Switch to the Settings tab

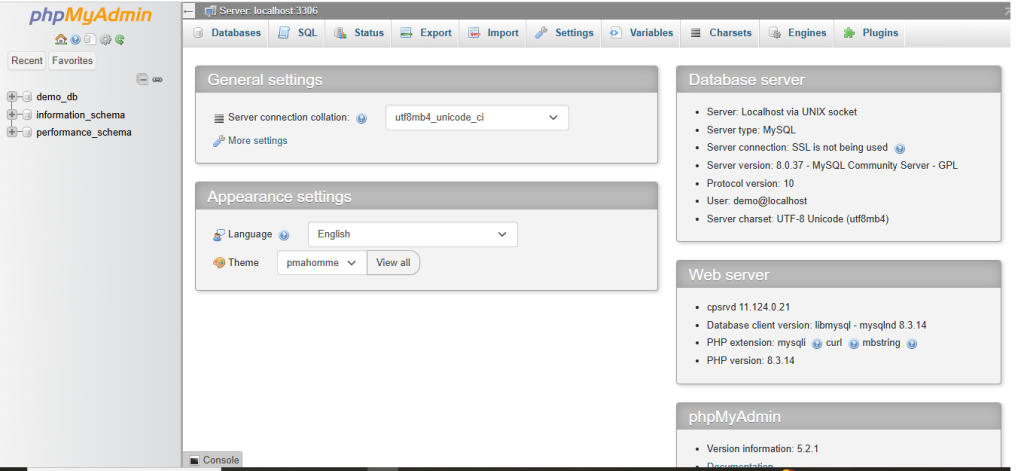click(564, 33)
